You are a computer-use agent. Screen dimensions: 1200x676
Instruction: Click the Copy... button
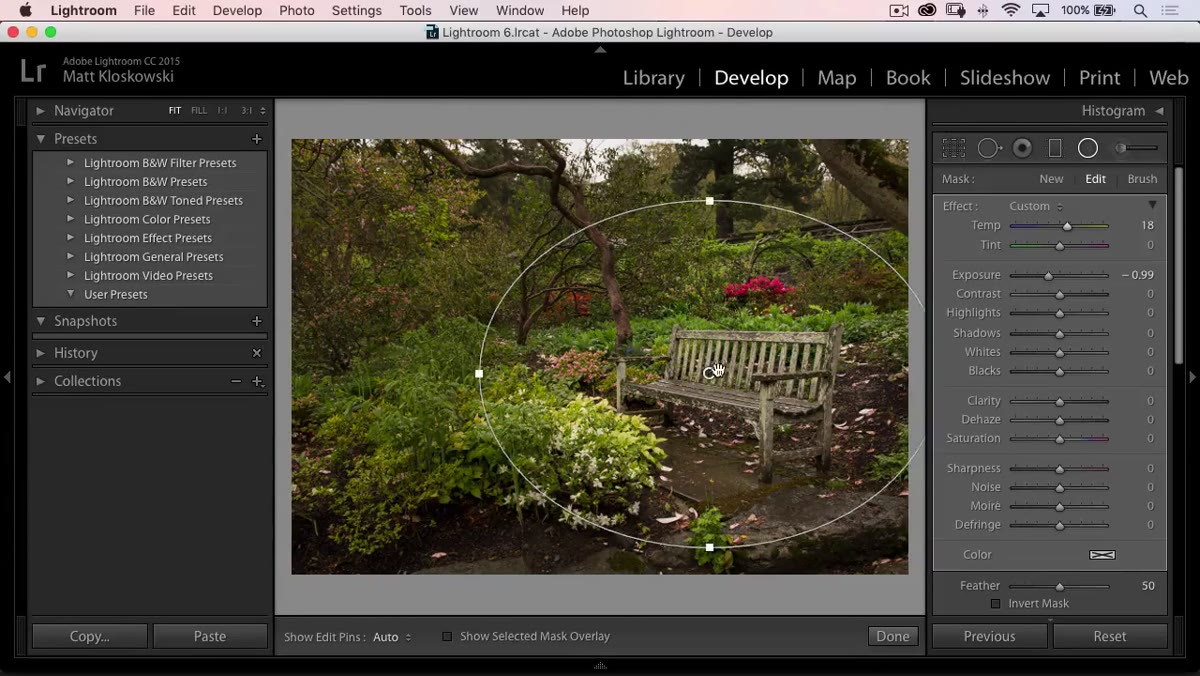[90, 636]
